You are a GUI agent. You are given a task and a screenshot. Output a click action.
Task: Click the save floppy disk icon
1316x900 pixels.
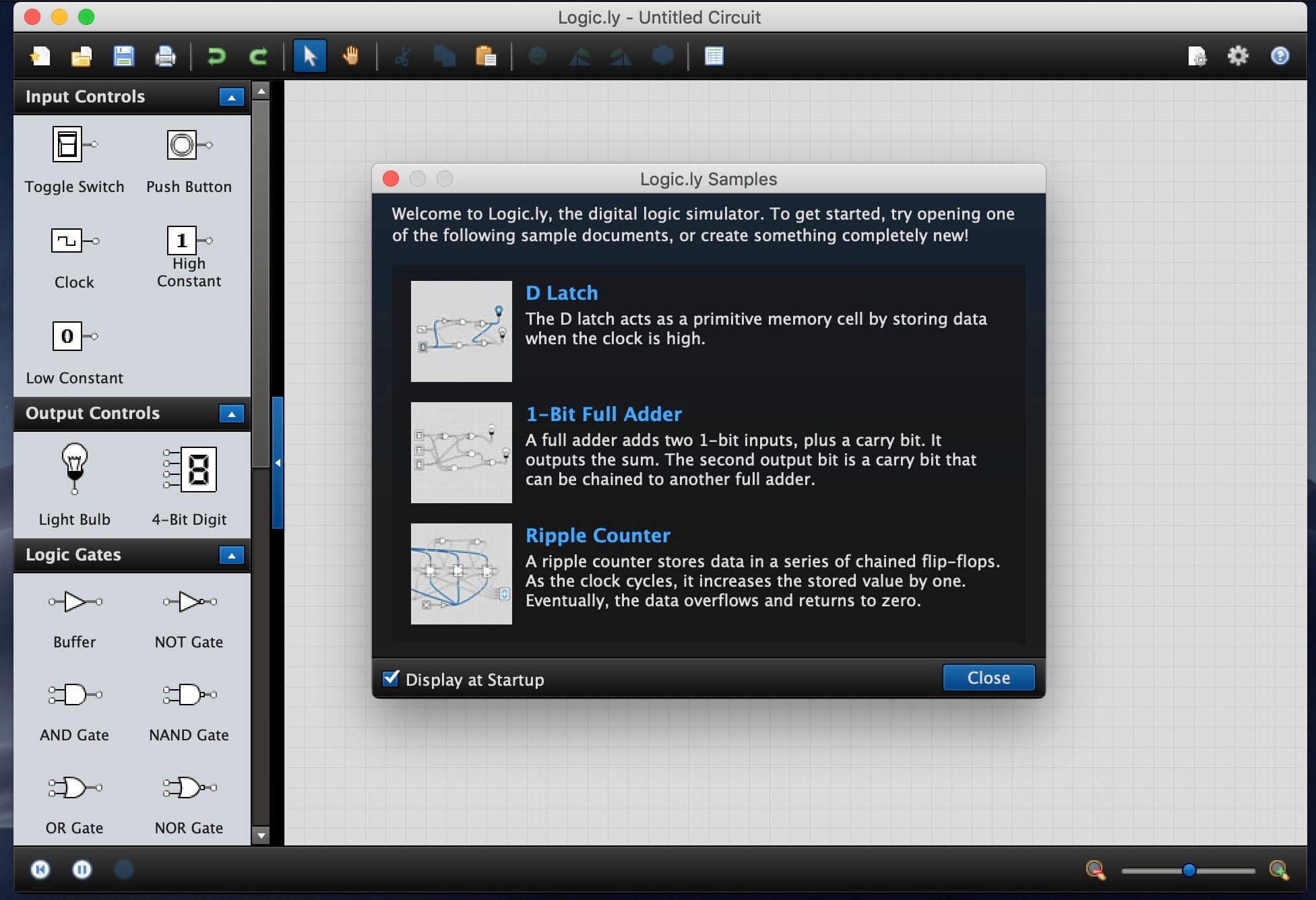pos(123,56)
